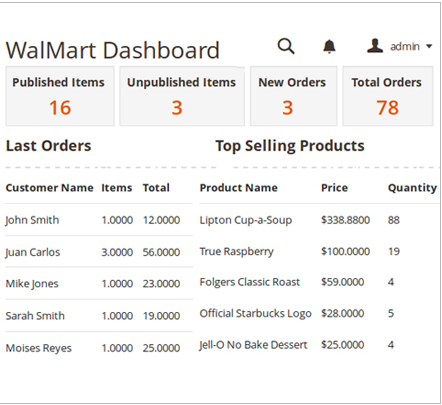Click the 19.0000 total for Sarah Smith
Image resolution: width=442 pixels, height=405 pixels.
click(x=161, y=316)
